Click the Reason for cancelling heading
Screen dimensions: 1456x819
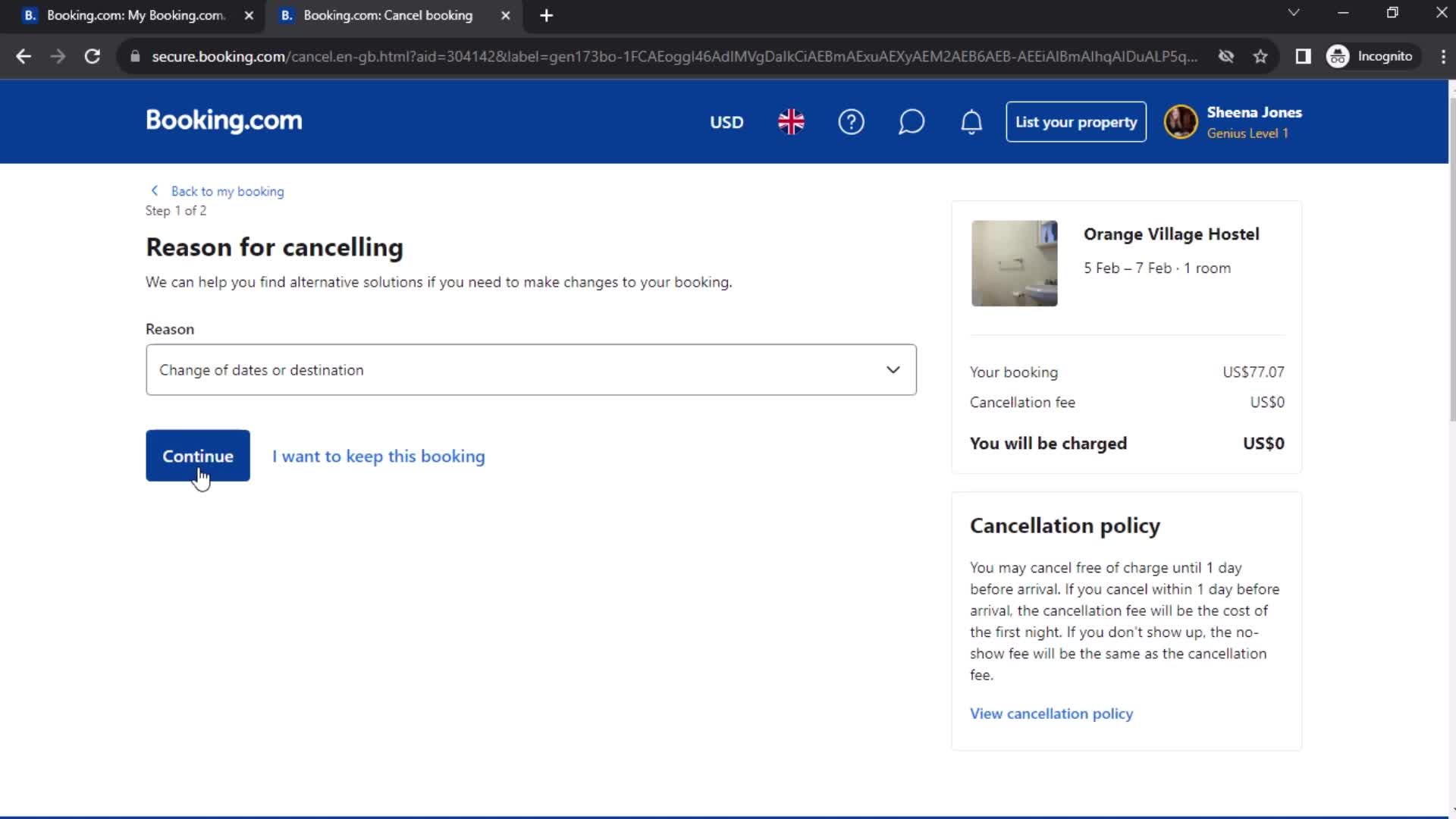275,247
